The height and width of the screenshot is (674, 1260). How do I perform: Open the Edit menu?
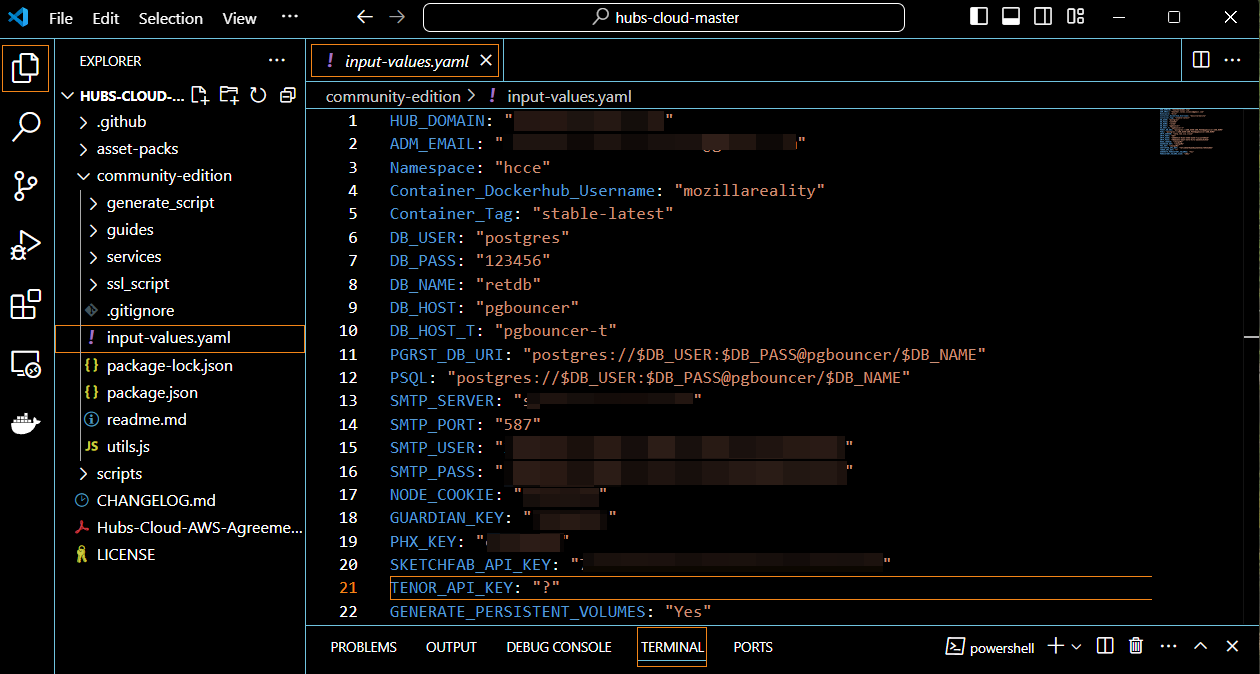[x=105, y=18]
